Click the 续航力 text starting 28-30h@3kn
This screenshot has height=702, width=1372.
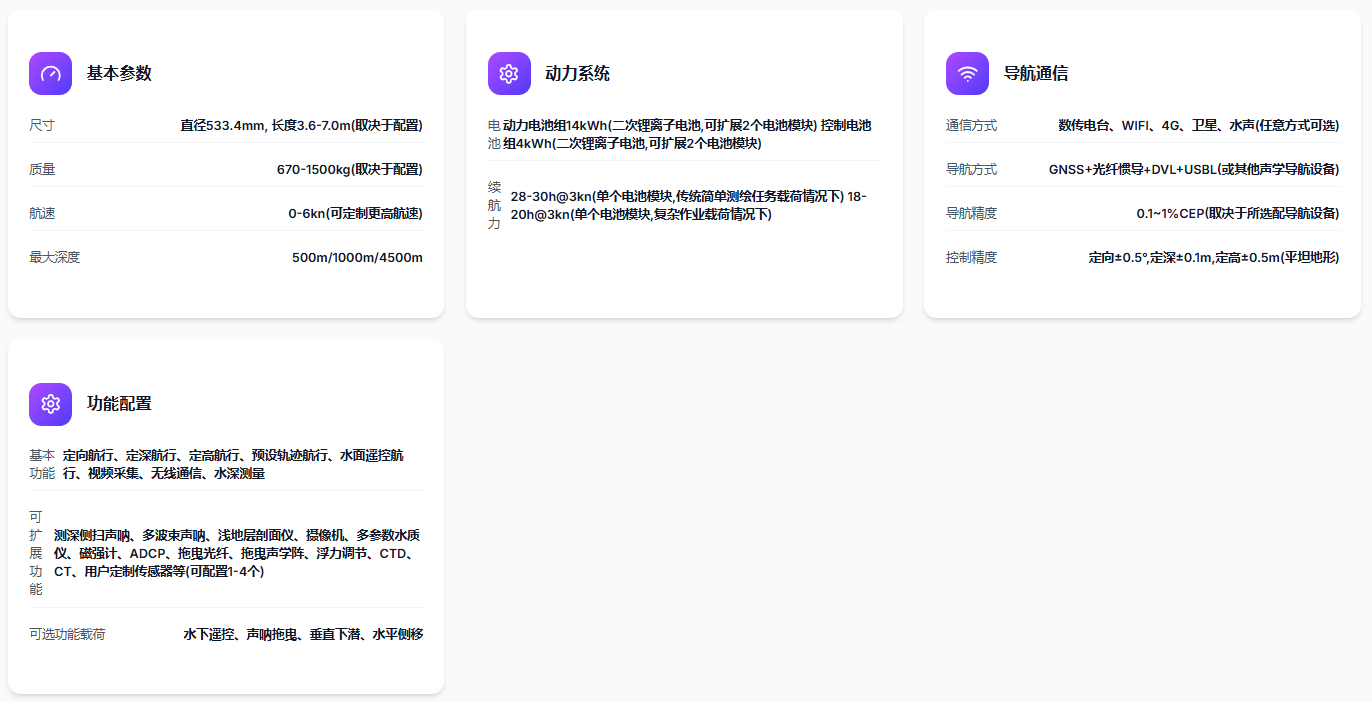click(688, 205)
